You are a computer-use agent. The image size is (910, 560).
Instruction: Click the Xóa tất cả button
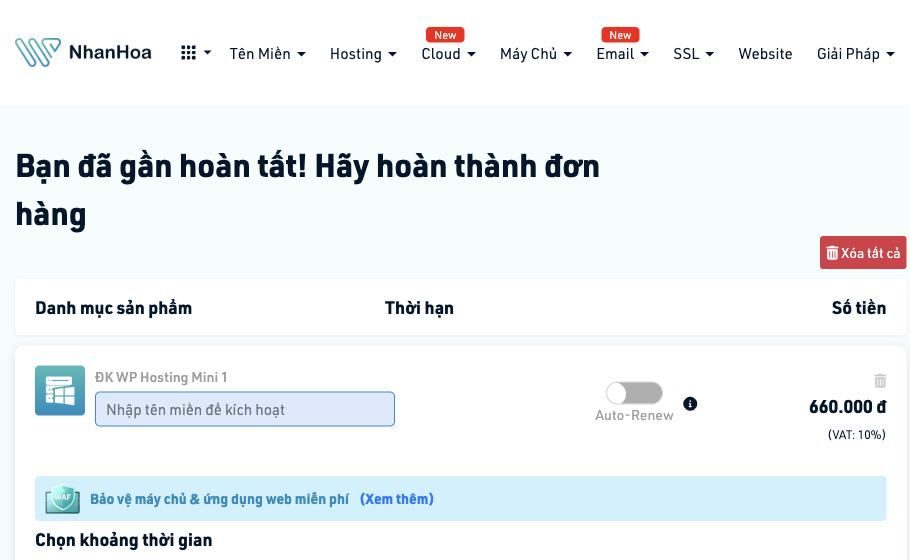tap(862, 252)
